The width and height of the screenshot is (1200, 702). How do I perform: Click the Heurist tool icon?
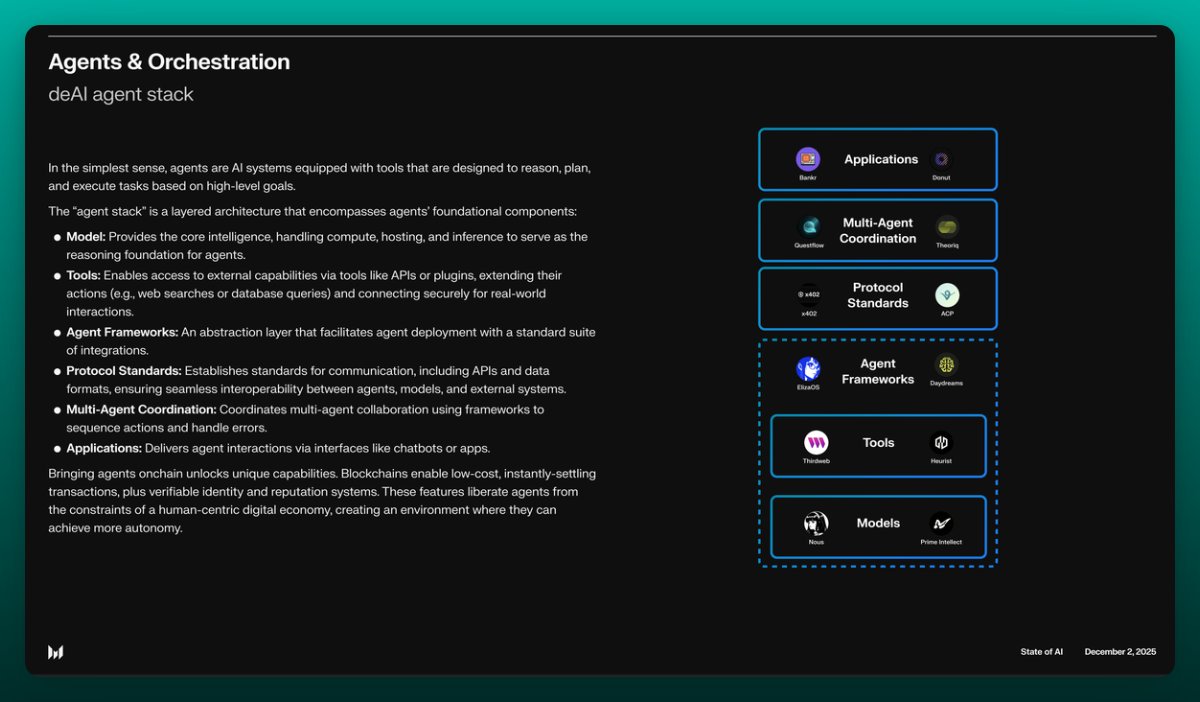(x=941, y=442)
